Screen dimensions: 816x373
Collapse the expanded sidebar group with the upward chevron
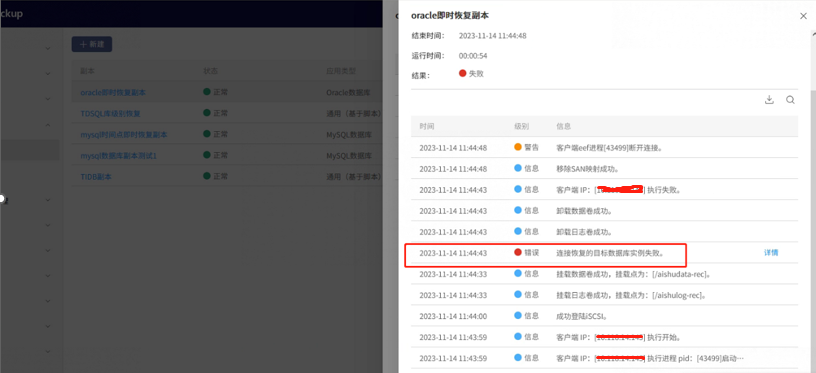point(48,125)
